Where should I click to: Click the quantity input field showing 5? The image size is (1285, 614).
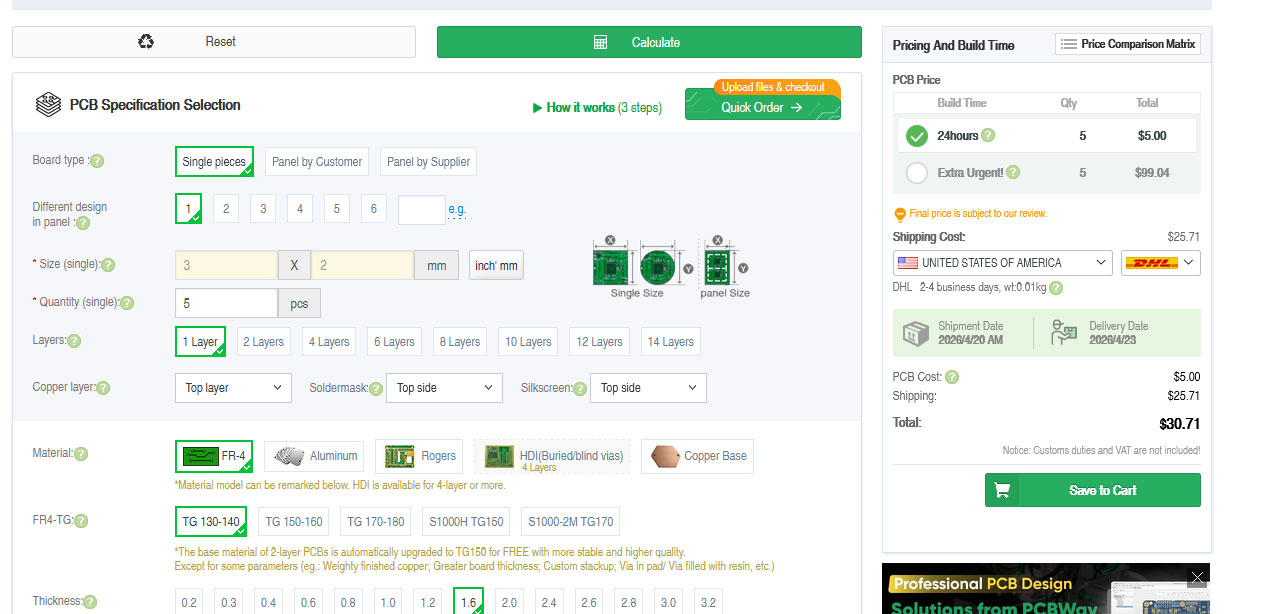point(226,303)
